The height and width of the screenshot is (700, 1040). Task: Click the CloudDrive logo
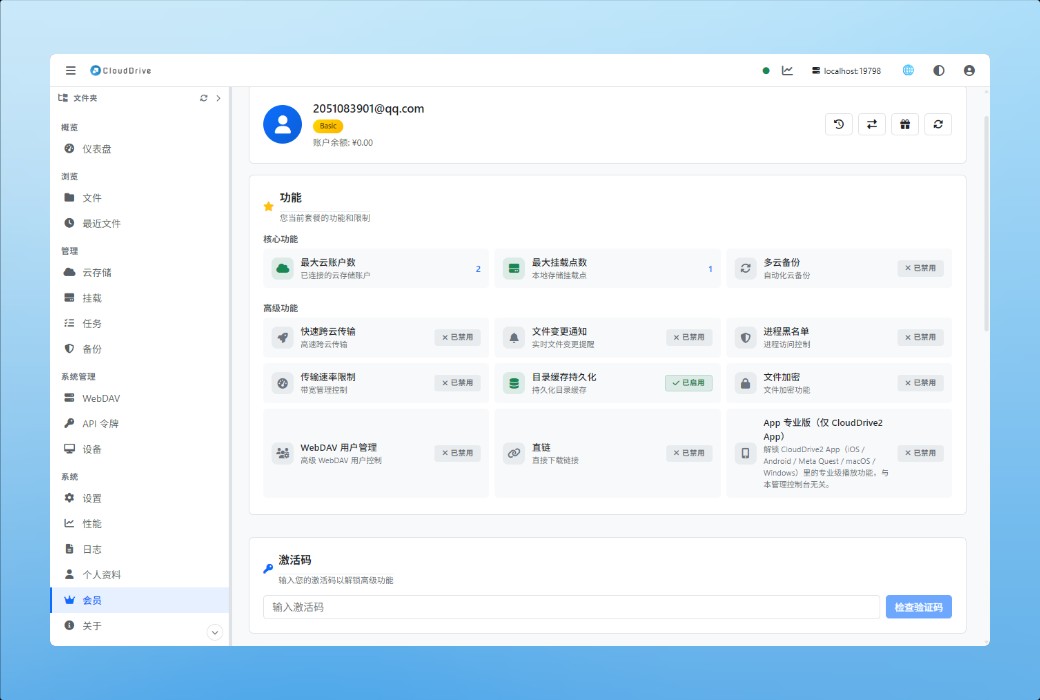(121, 70)
